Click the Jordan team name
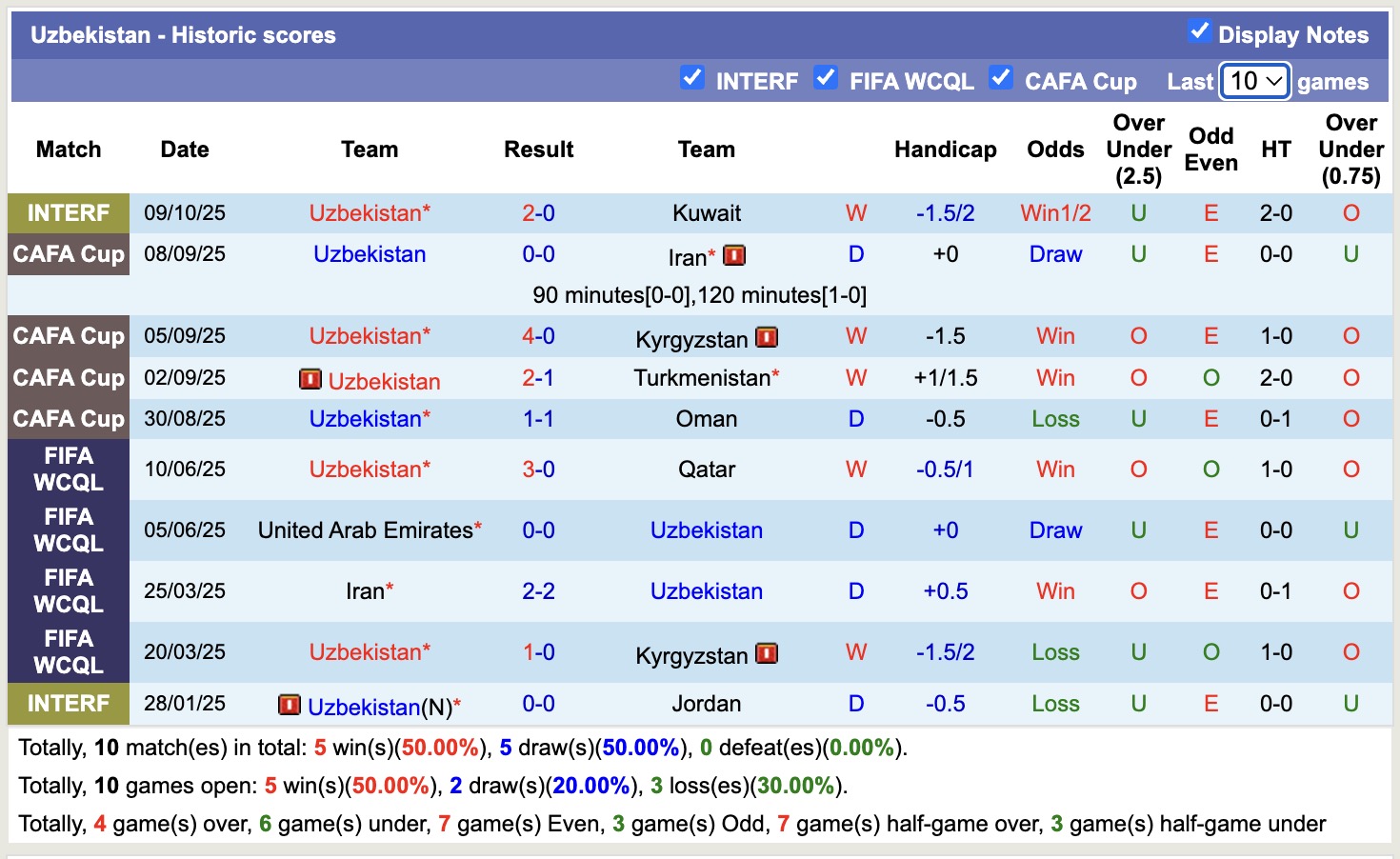 [706, 705]
